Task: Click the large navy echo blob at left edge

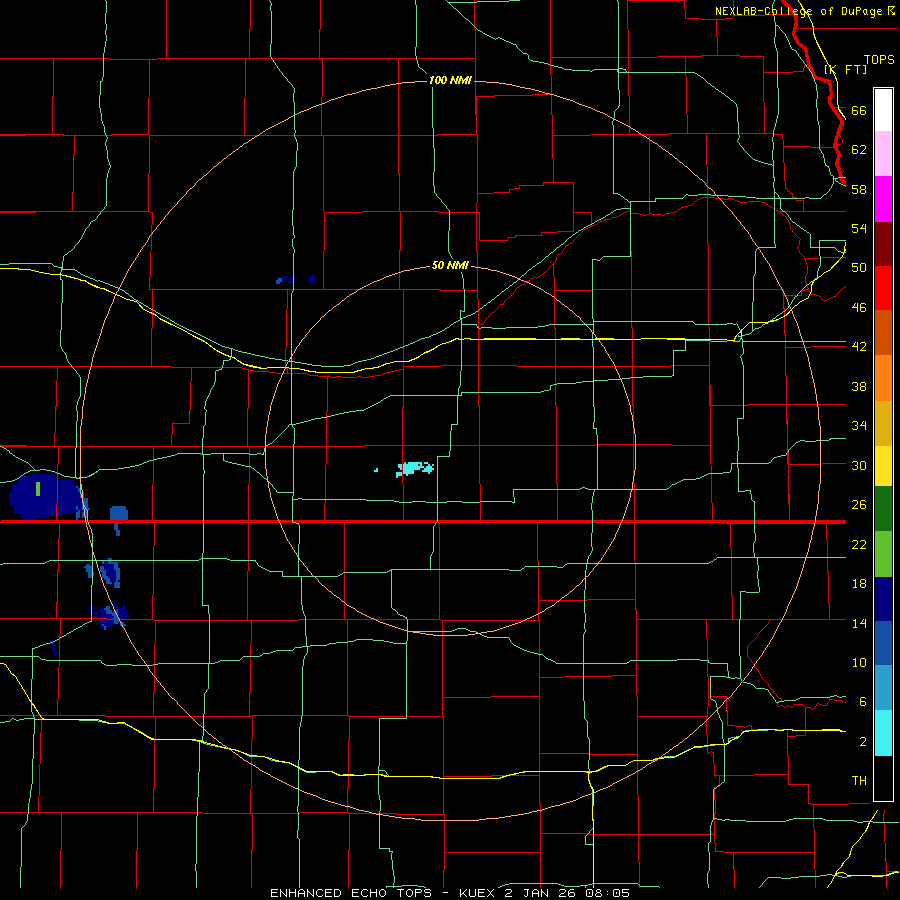Action: tap(46, 496)
